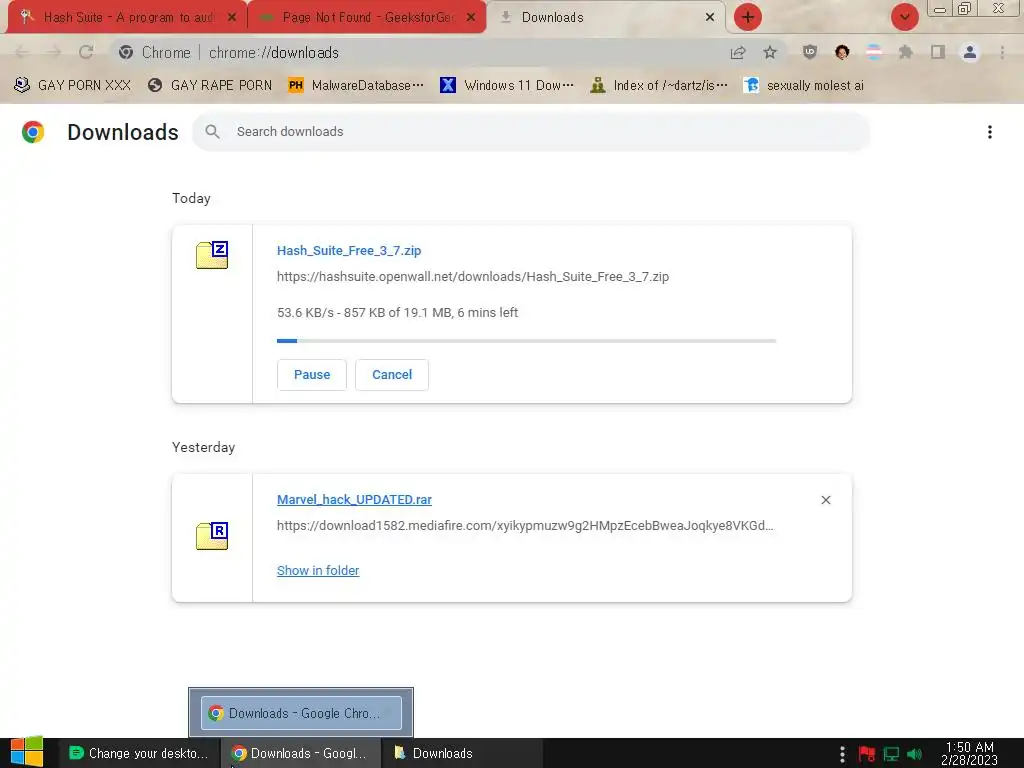Click the striped flag extension icon
This screenshot has height=768, width=1024.
pos(874,52)
